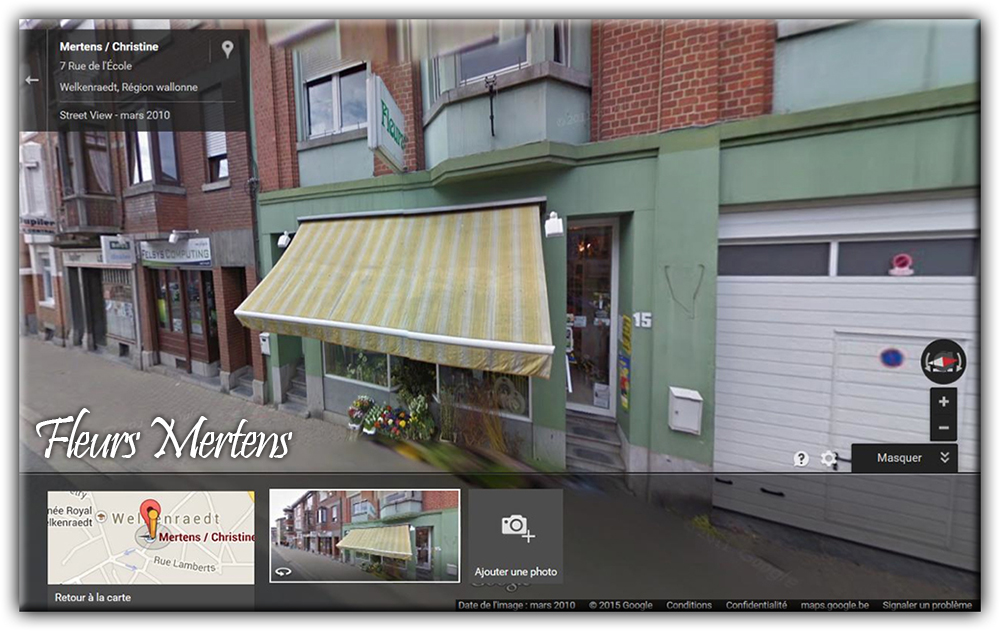Screen dimensions: 1000x631
Task: Open the maps.google.be link
Action: coord(835,605)
